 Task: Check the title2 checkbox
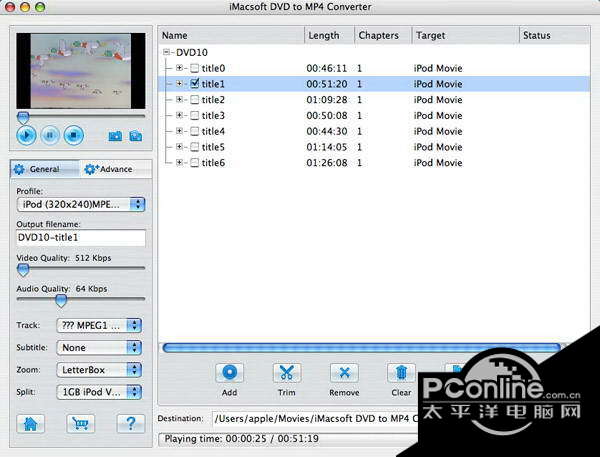195,100
